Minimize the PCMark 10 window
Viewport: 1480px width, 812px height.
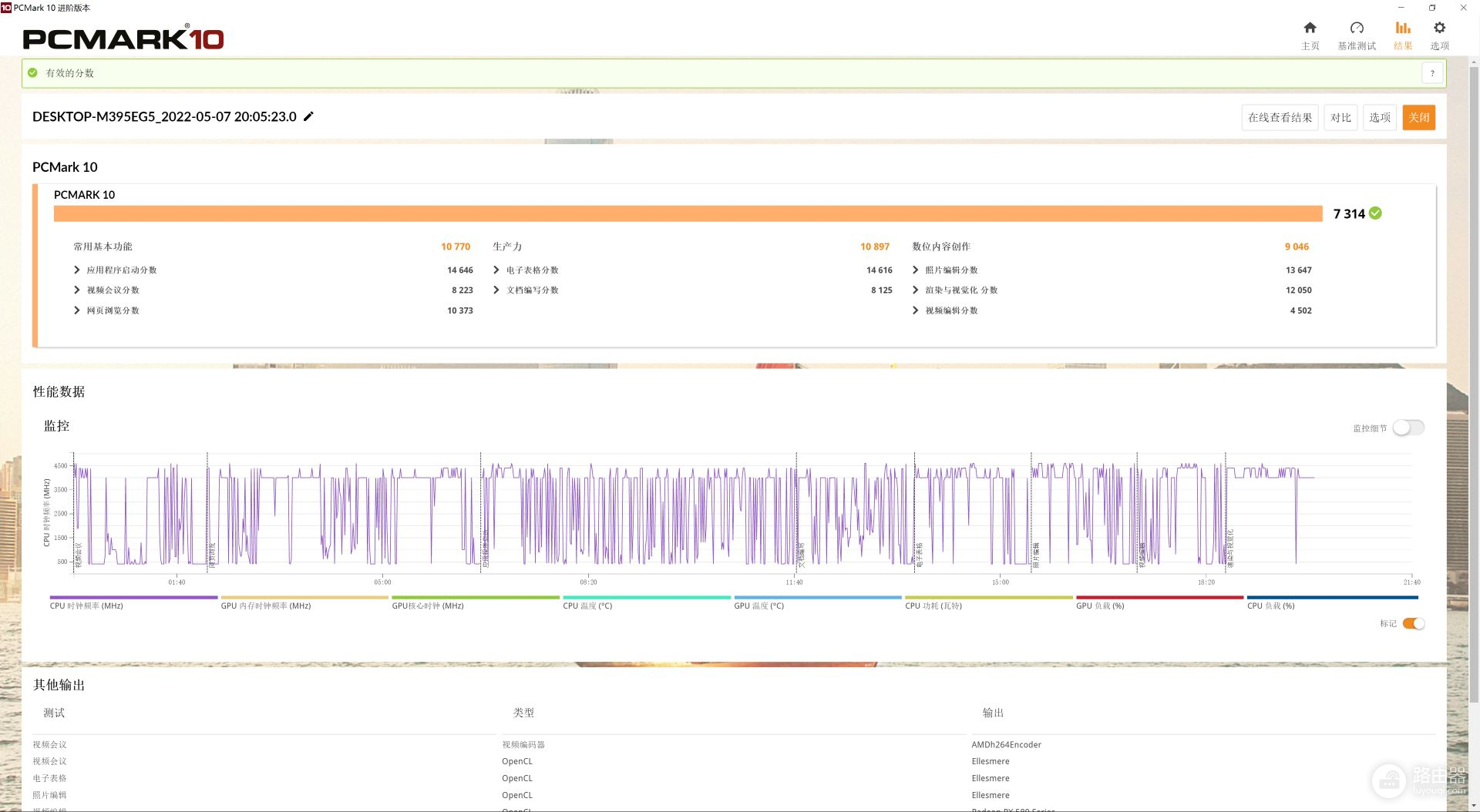1401,8
